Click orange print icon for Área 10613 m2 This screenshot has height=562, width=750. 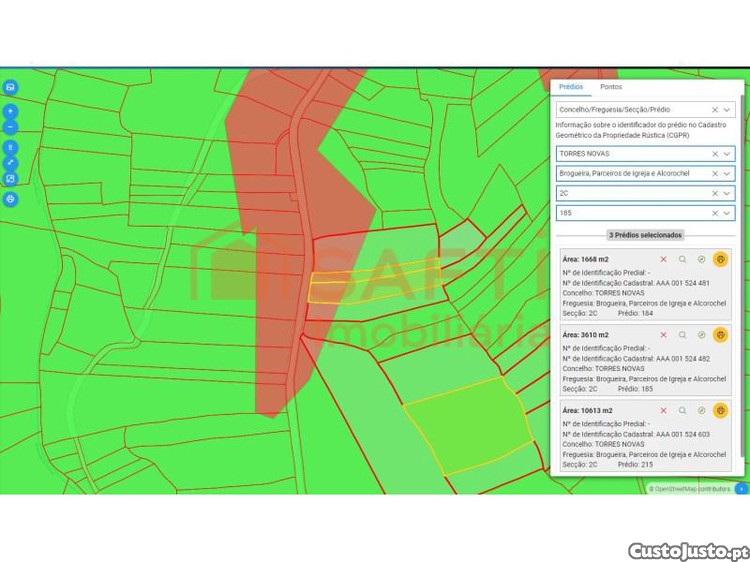[720, 411]
